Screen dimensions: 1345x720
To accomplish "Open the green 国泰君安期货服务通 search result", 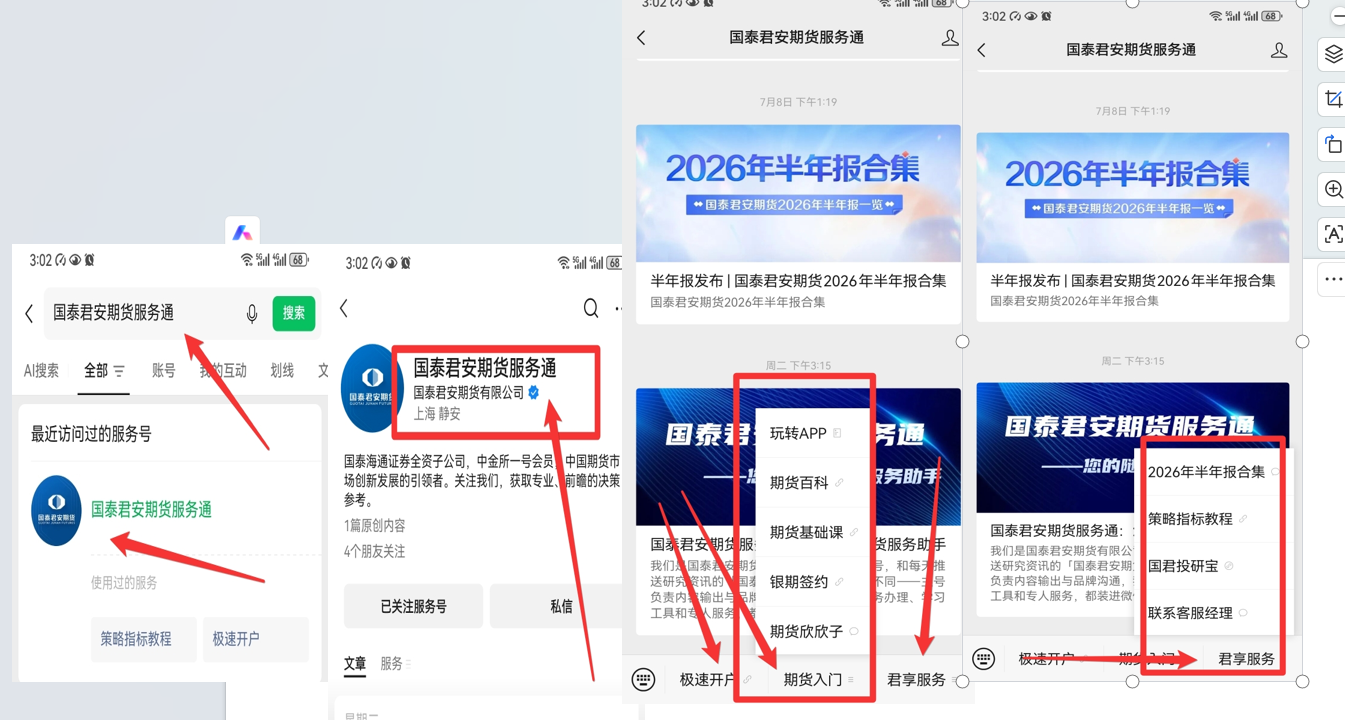I will (151, 510).
